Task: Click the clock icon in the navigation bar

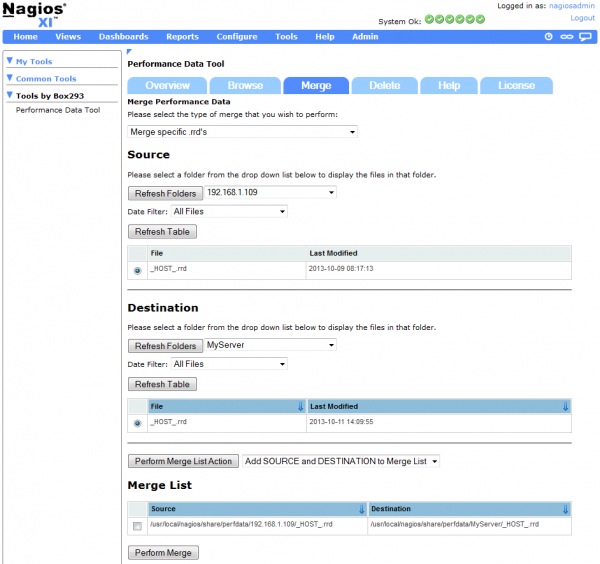Action: point(548,37)
